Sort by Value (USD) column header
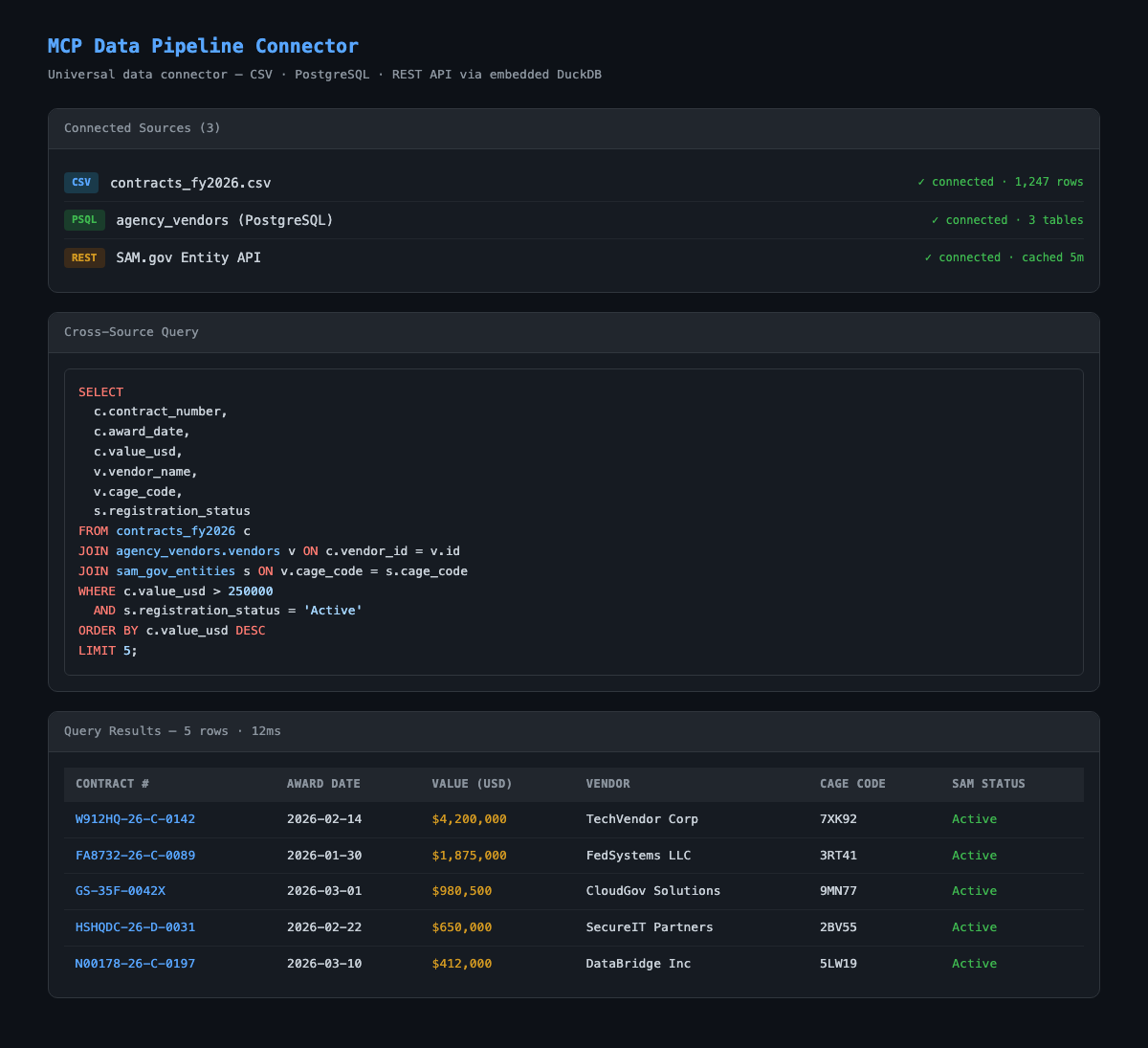 pyautogui.click(x=473, y=784)
